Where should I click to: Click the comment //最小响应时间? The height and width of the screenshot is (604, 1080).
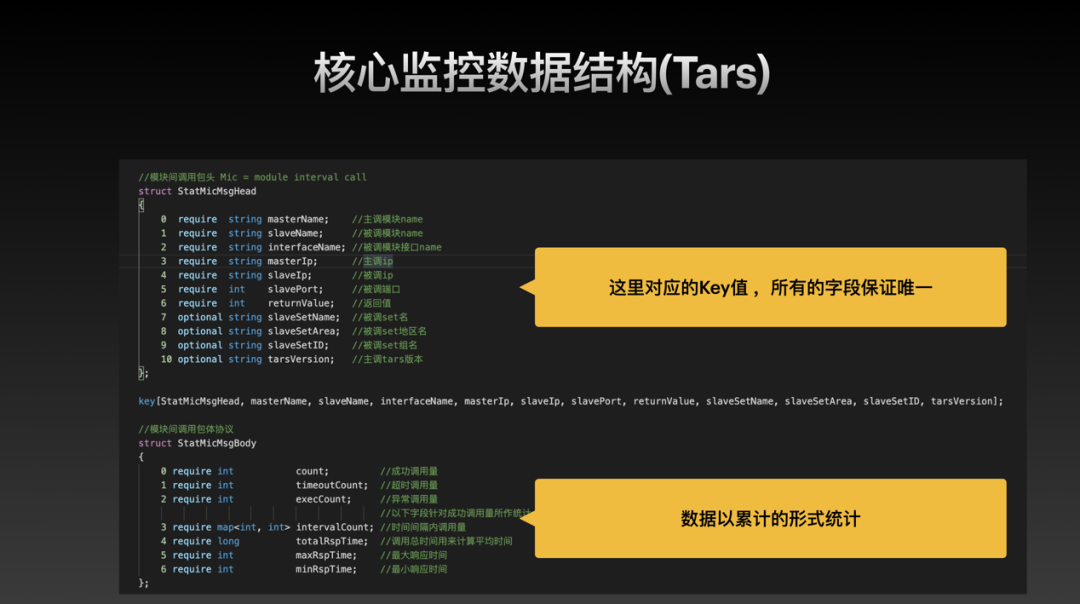click(414, 569)
